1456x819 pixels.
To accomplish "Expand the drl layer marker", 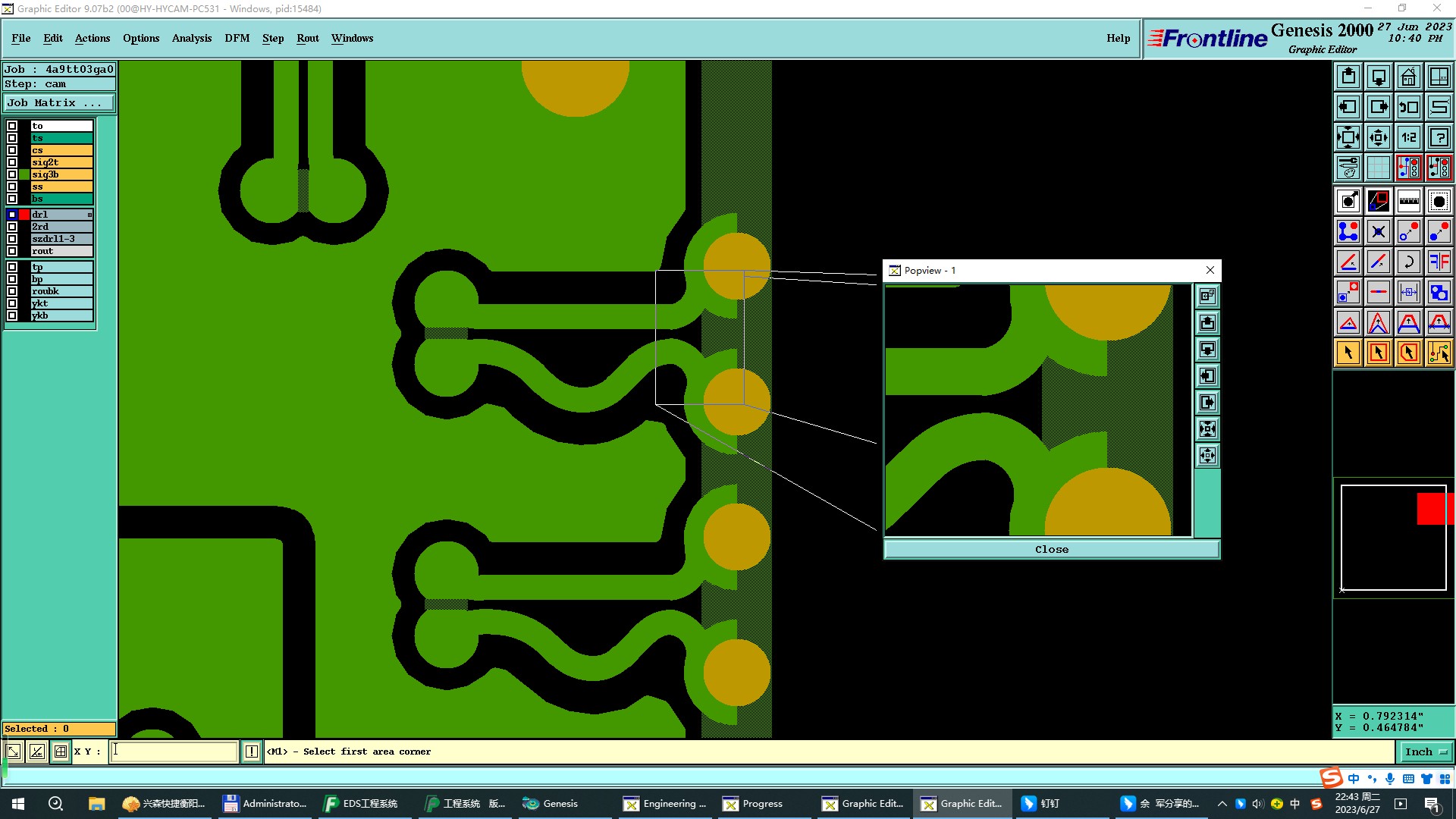I will 89,215.
